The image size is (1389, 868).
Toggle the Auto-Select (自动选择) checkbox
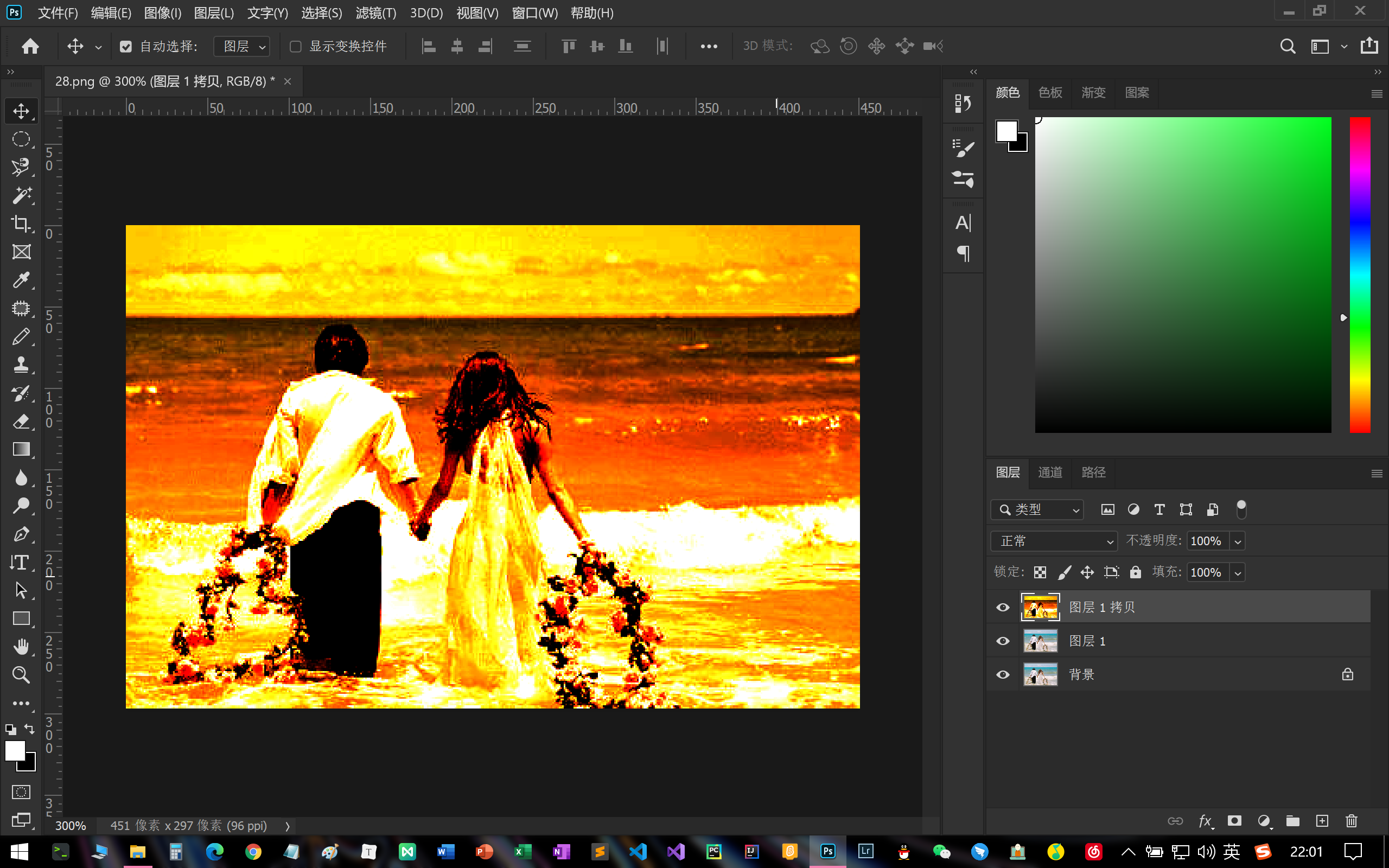click(x=126, y=47)
